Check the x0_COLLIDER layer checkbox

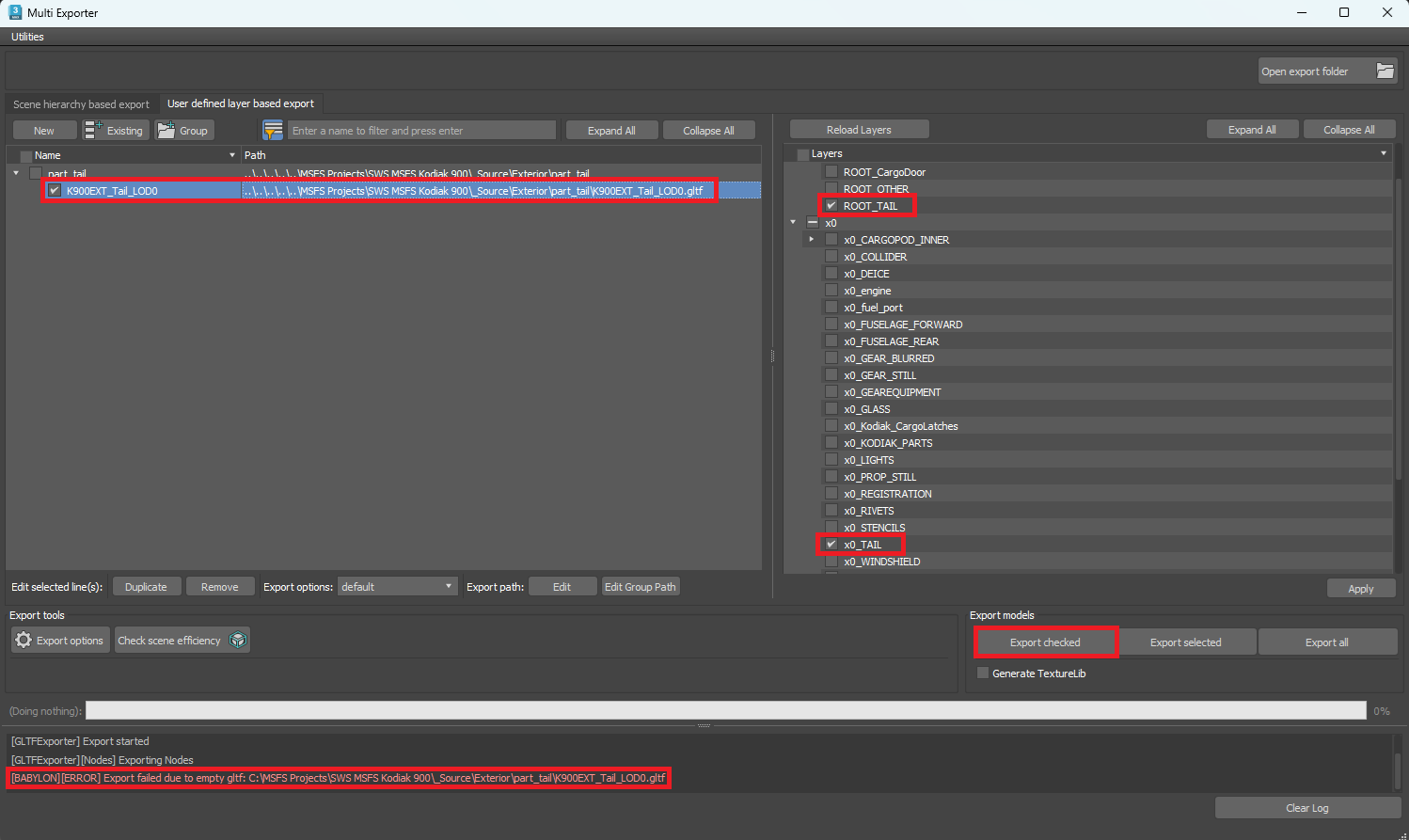point(831,256)
